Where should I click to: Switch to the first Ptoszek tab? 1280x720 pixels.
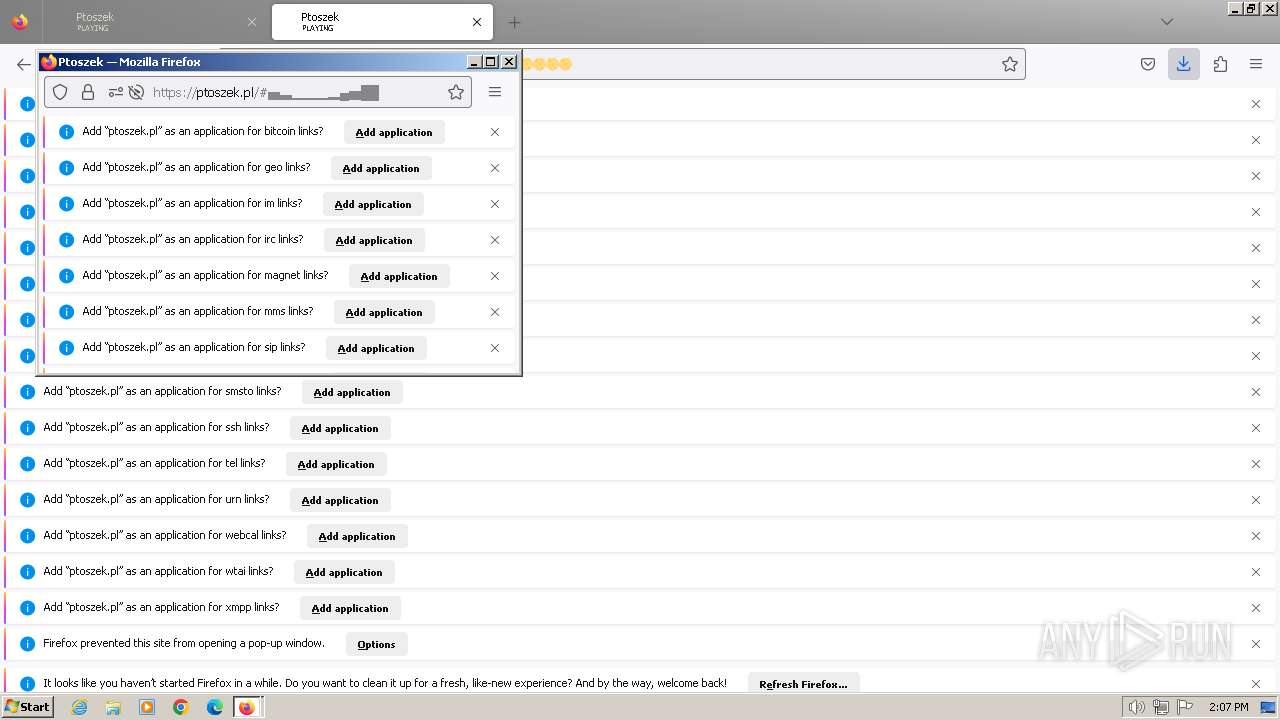click(x=155, y=22)
